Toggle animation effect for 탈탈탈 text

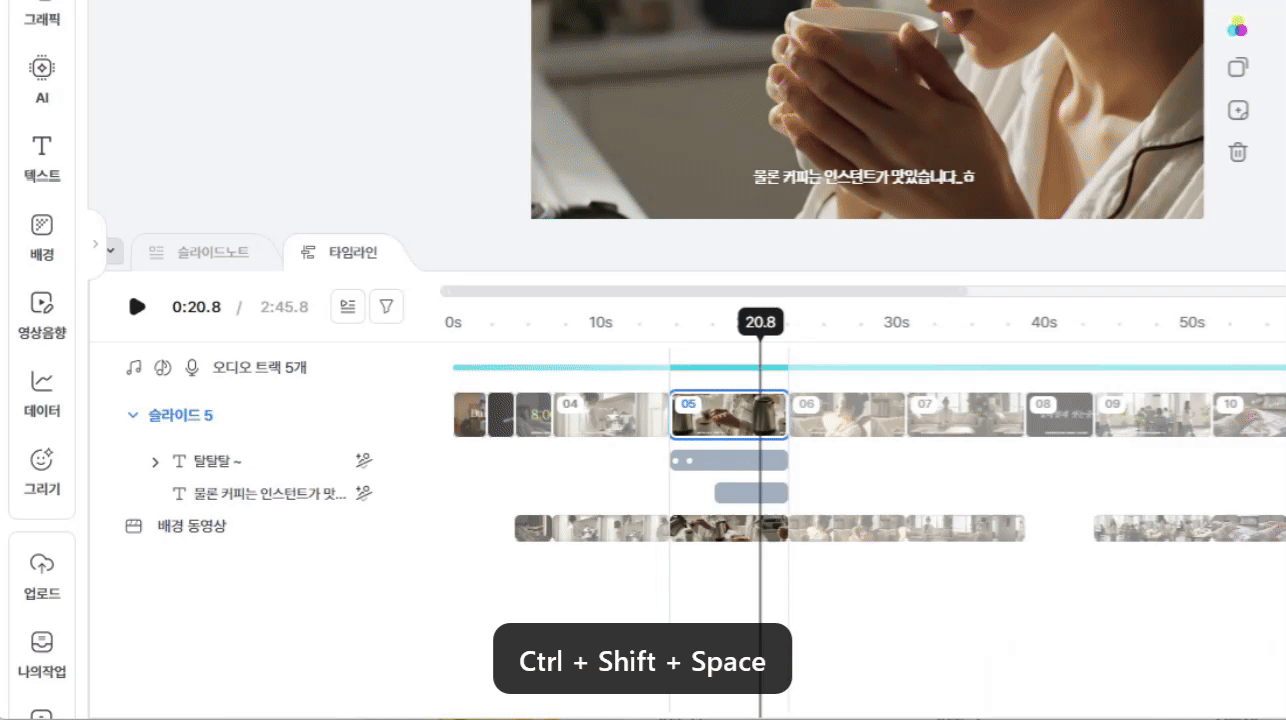click(x=364, y=461)
